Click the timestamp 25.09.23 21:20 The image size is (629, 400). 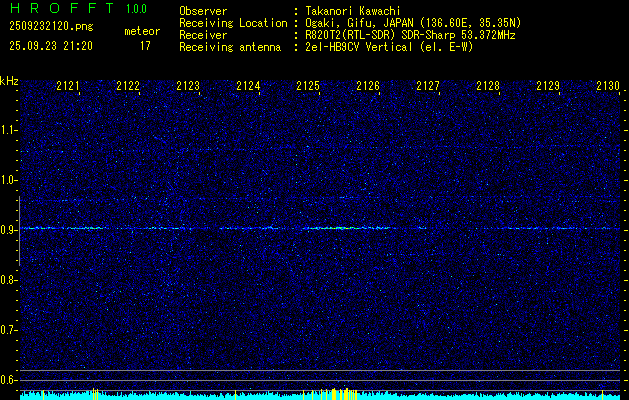[51, 46]
